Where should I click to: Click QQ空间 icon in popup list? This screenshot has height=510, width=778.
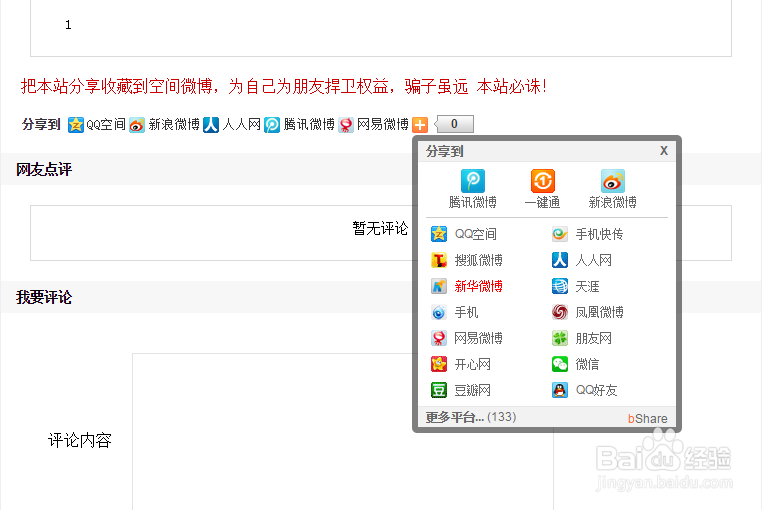click(439, 234)
